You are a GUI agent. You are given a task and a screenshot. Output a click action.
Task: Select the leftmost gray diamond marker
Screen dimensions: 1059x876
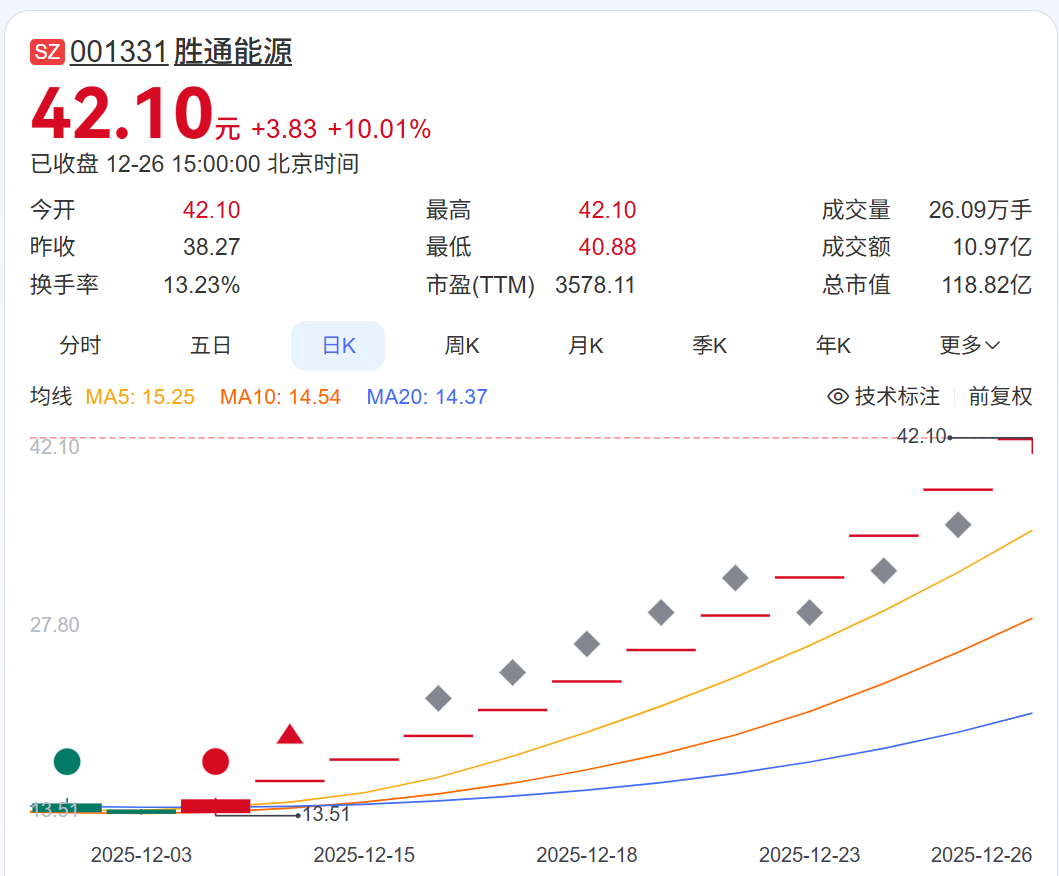click(x=438, y=698)
